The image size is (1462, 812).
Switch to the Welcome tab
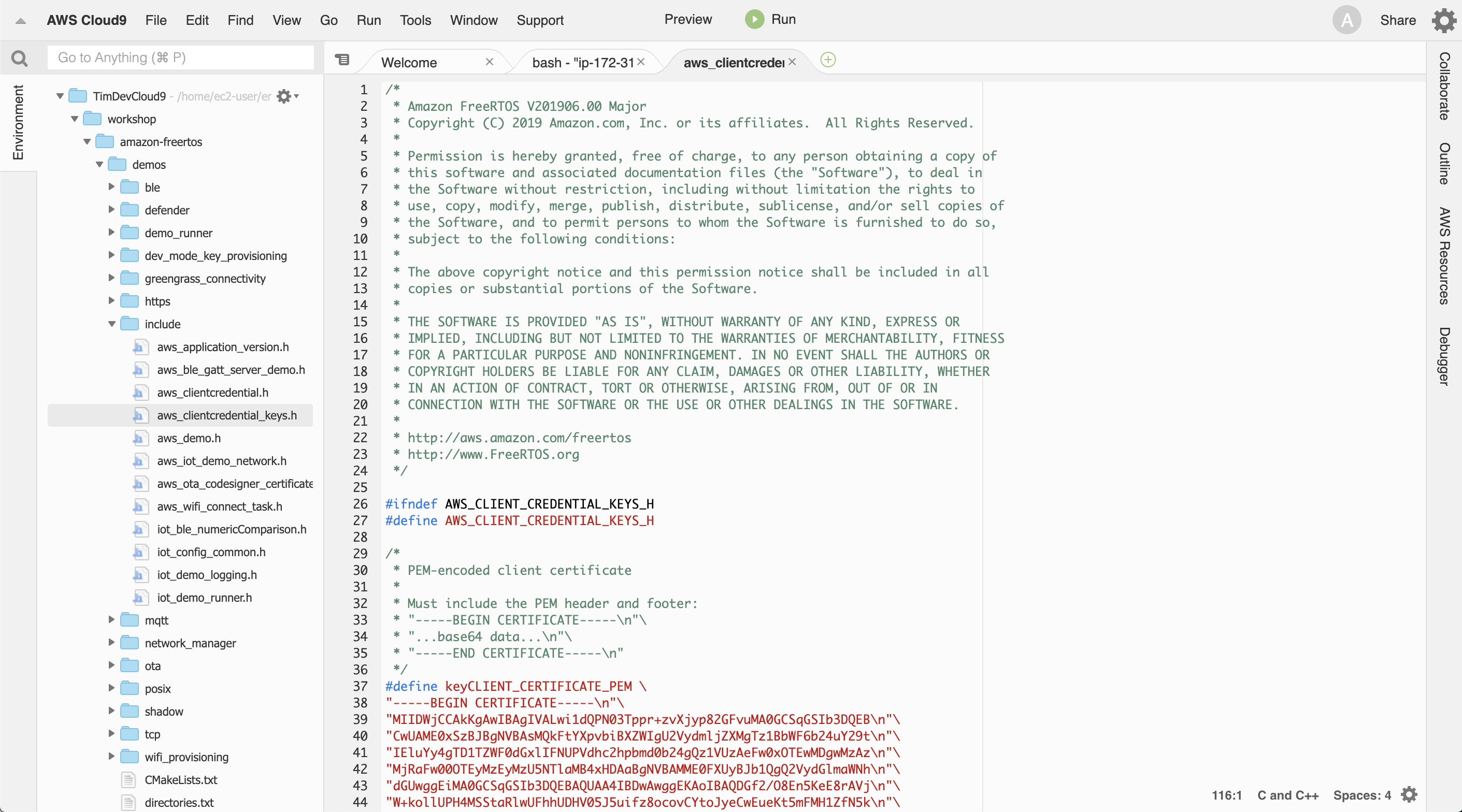point(409,63)
